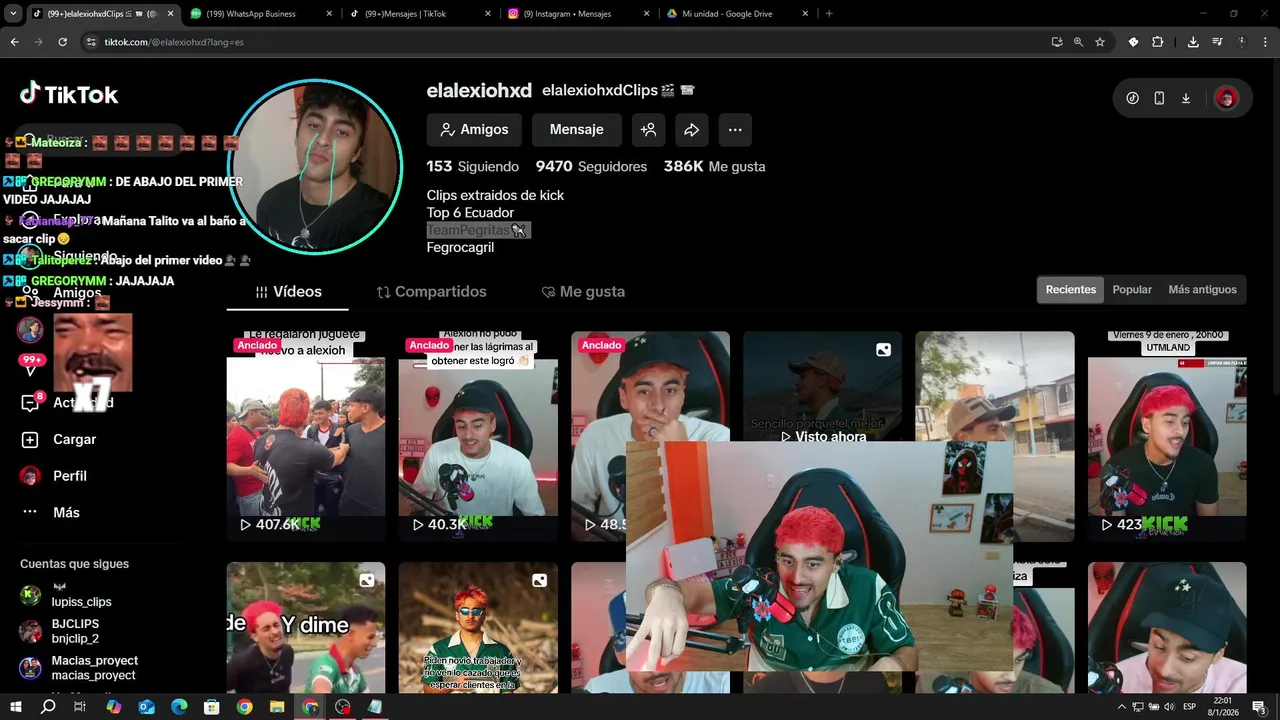The width and height of the screenshot is (1280, 720).
Task: Launch Outlook from the taskbar
Action: 146,707
